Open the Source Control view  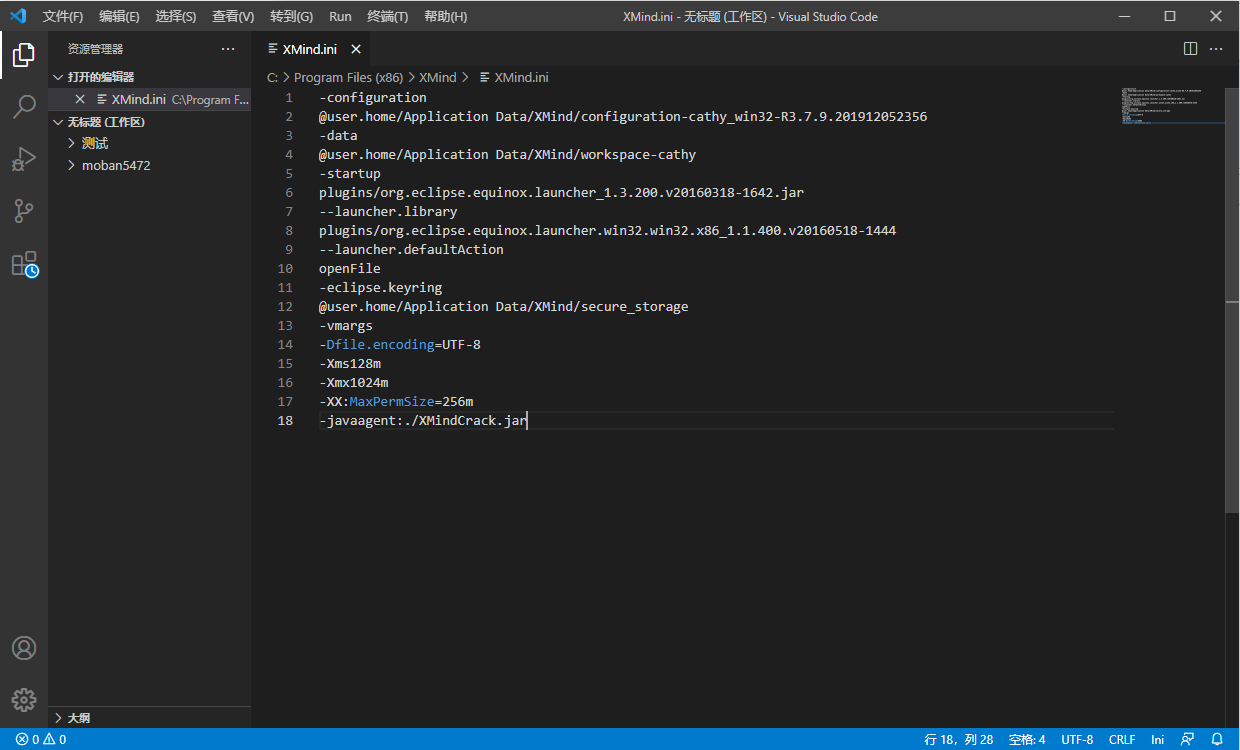click(24, 211)
